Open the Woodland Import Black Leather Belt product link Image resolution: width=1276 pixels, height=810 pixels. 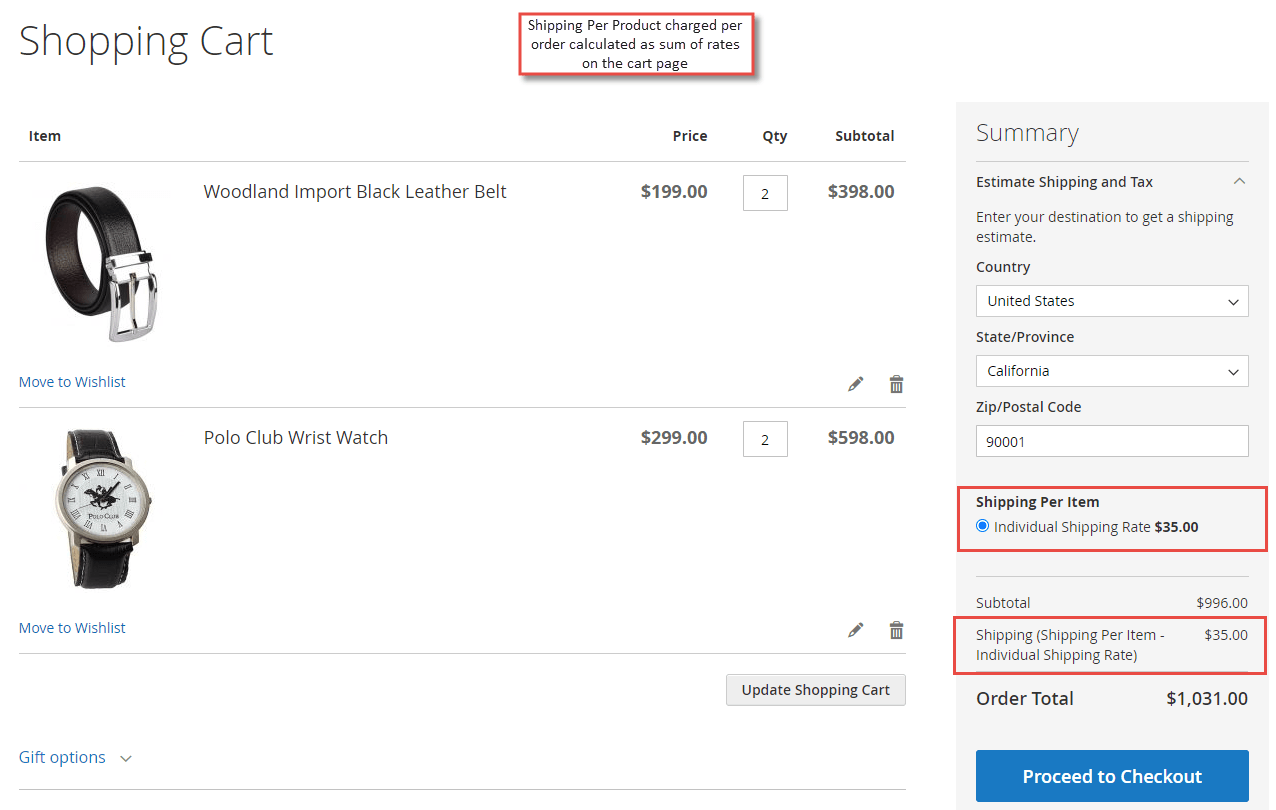click(355, 191)
